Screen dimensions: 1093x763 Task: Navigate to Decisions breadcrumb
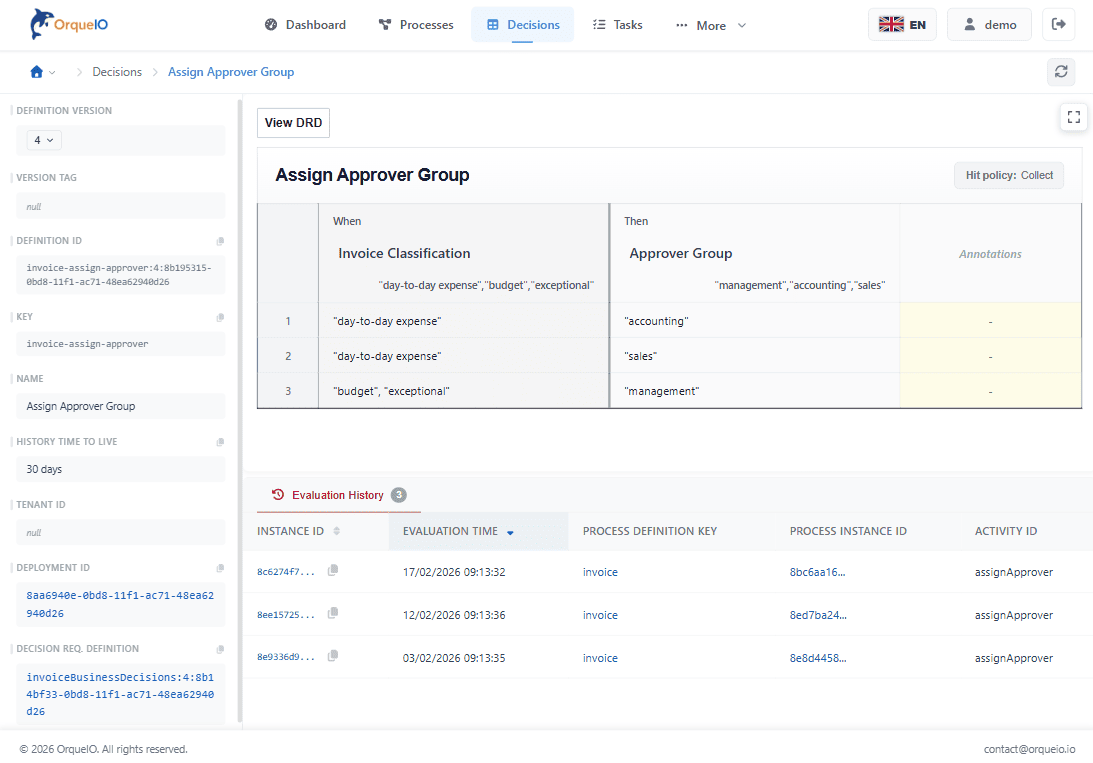117,72
